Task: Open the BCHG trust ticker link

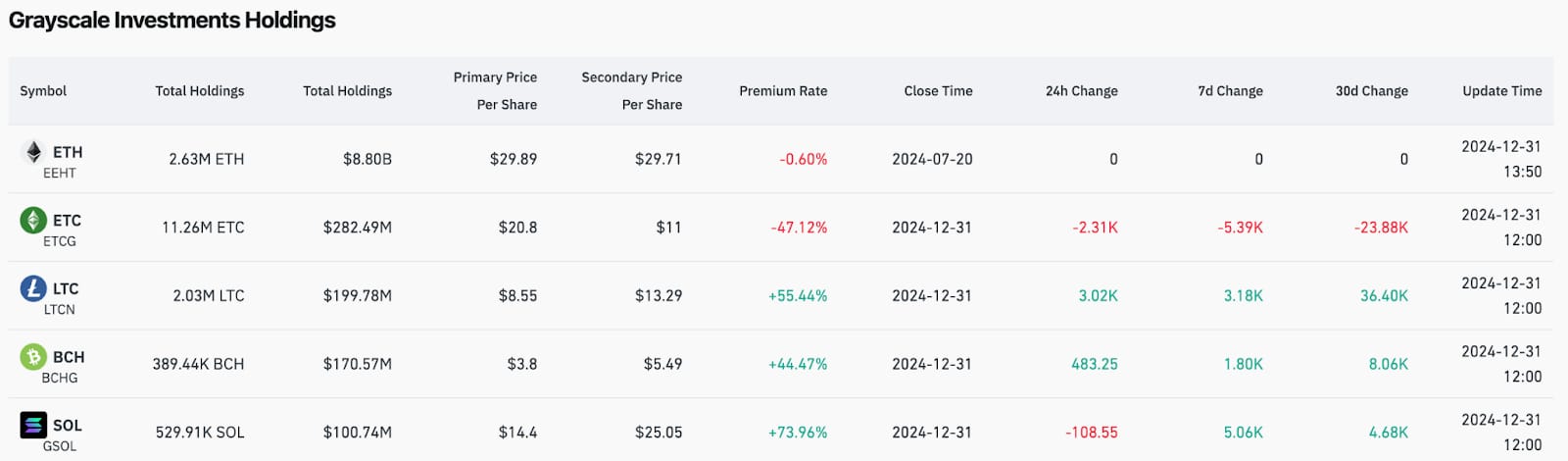Action: pos(59,378)
